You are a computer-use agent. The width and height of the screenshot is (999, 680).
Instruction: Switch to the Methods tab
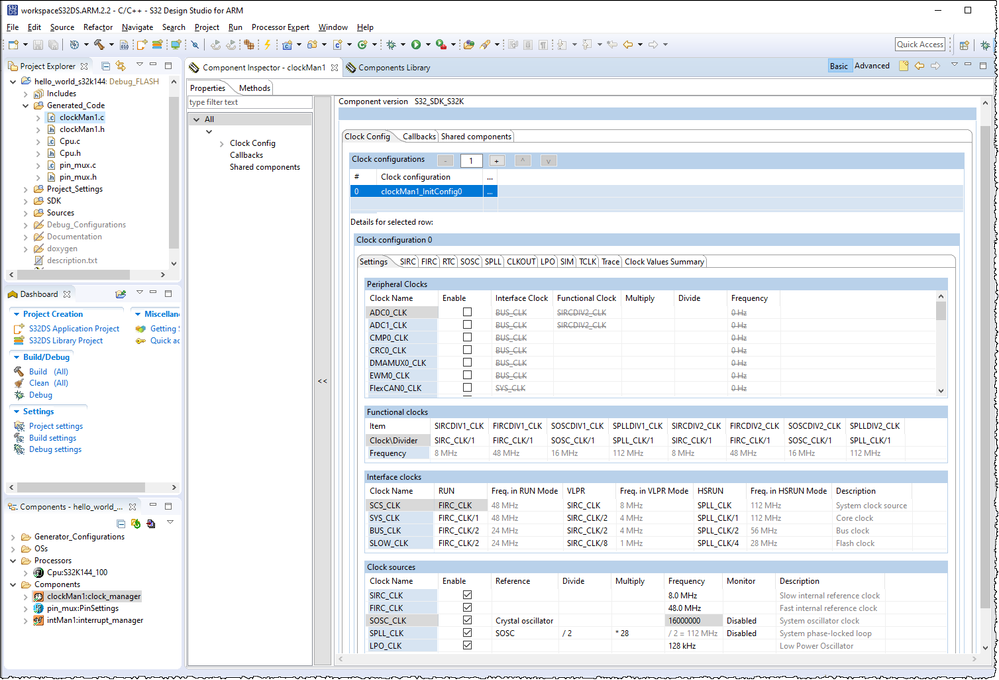pyautogui.click(x=254, y=88)
